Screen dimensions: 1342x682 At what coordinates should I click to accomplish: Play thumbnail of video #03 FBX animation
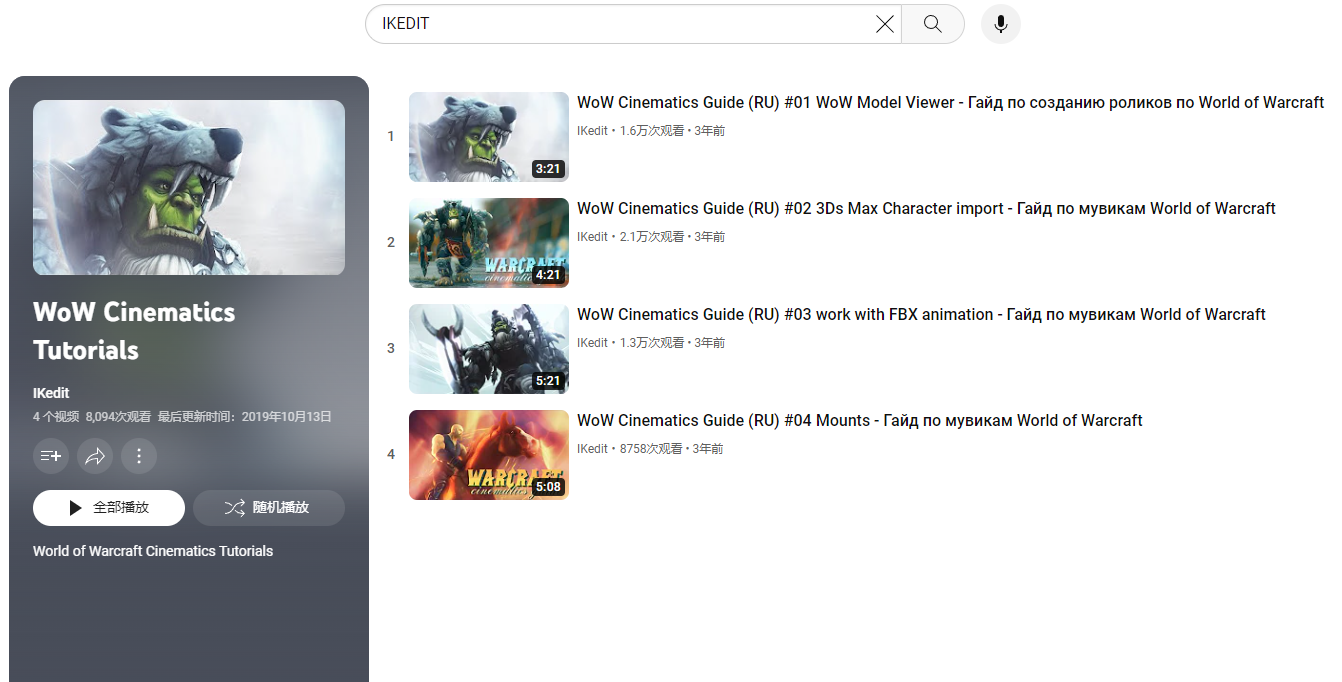[x=488, y=349]
